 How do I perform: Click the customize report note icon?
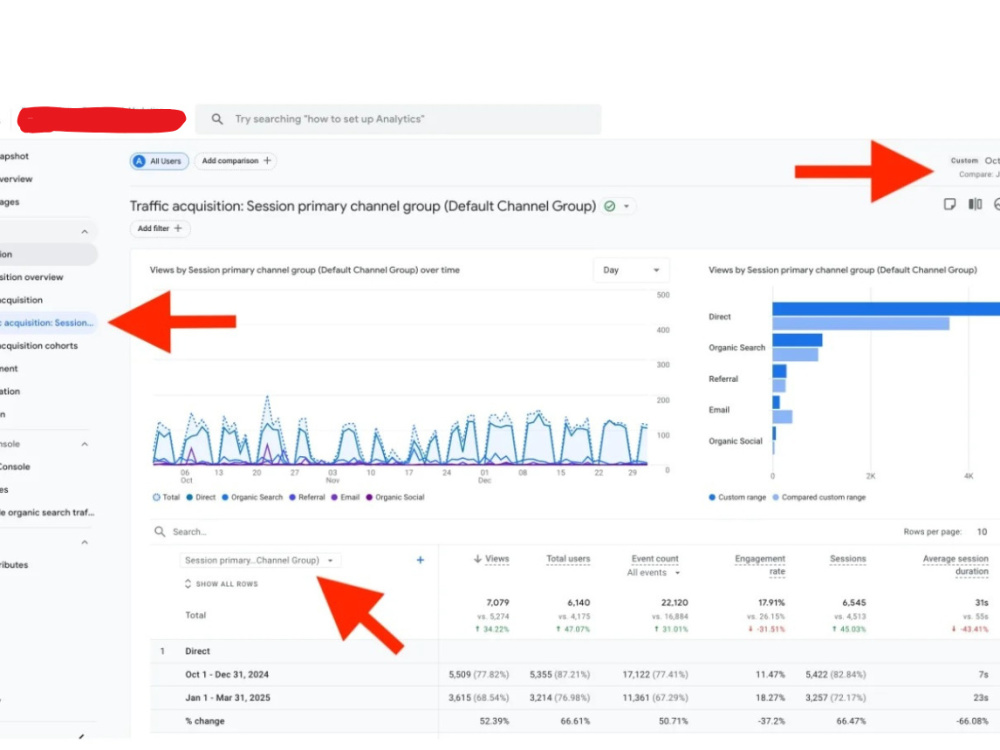pyautogui.click(x=950, y=204)
